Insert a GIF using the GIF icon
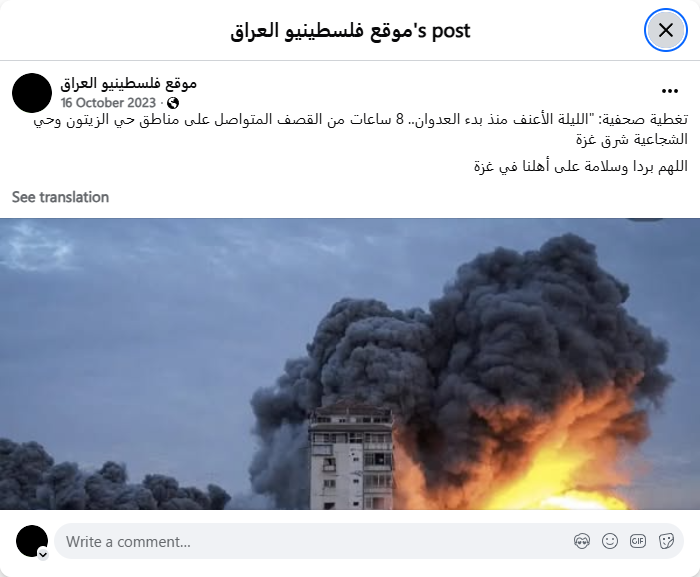The height and width of the screenshot is (577, 700). (x=638, y=541)
